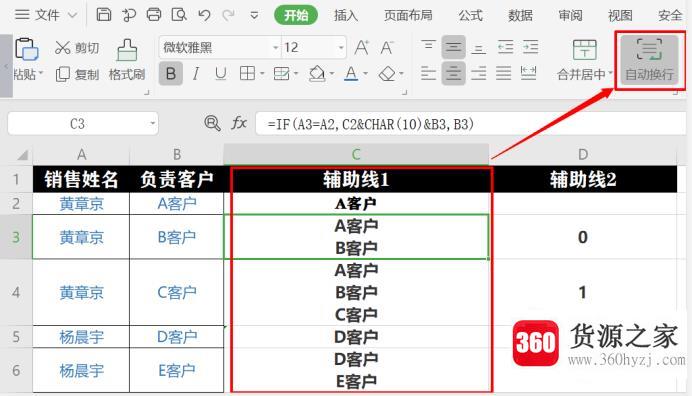Click the Select All corner triangle
The image size is (692, 396).
22,155
